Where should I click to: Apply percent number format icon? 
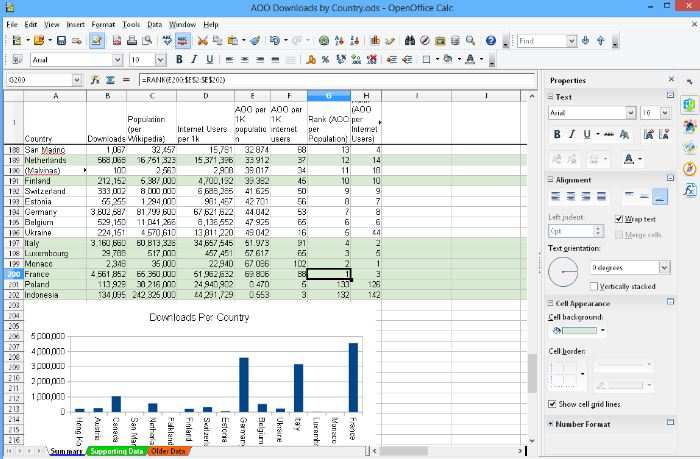click(x=325, y=59)
